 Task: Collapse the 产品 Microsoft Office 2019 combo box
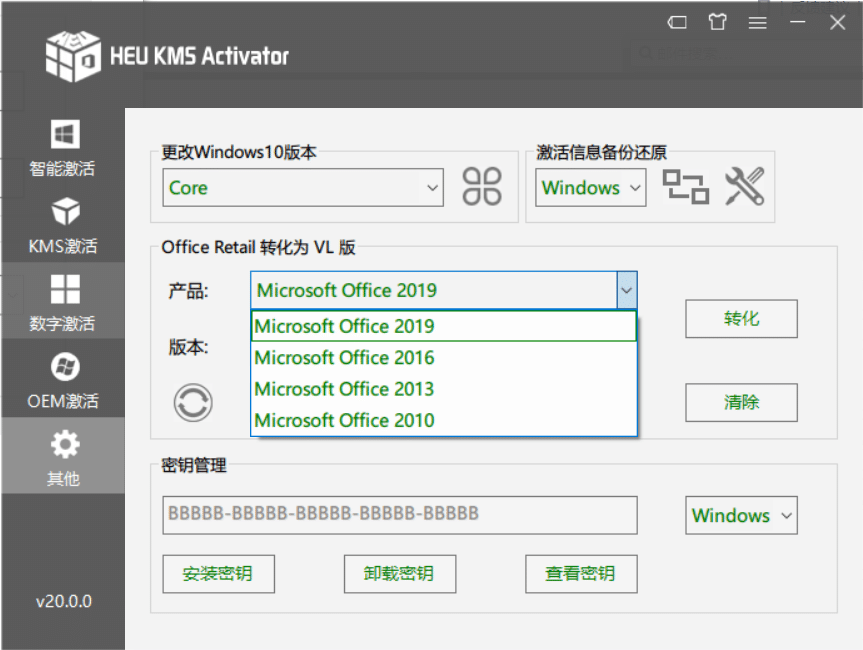[x=444, y=290]
